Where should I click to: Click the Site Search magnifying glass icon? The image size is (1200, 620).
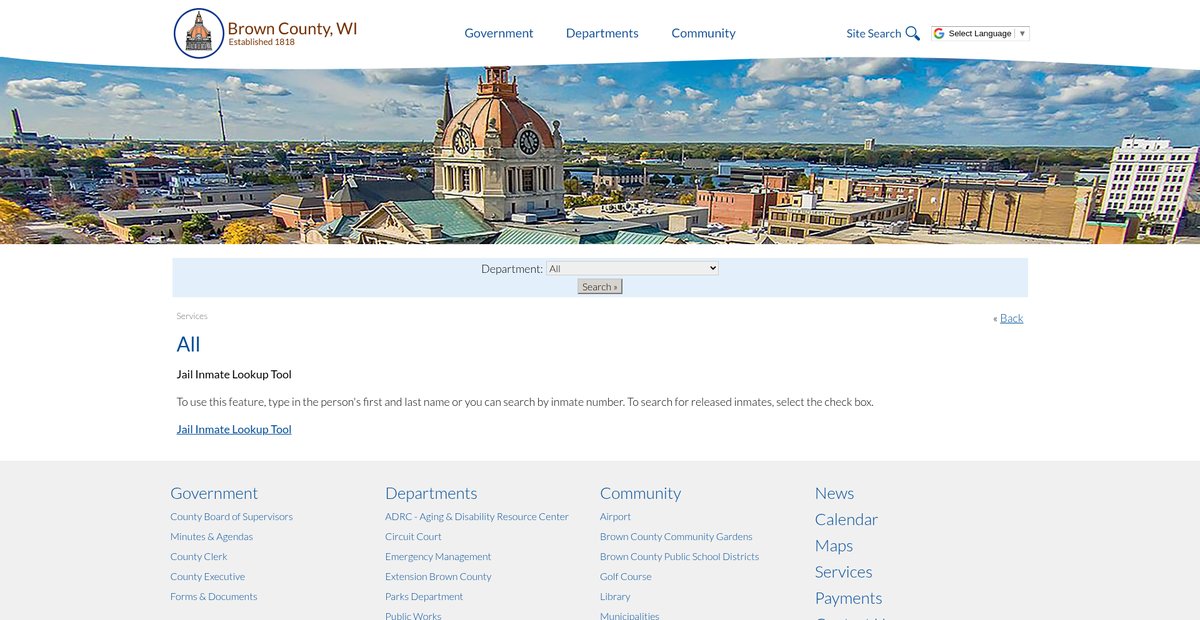(912, 33)
